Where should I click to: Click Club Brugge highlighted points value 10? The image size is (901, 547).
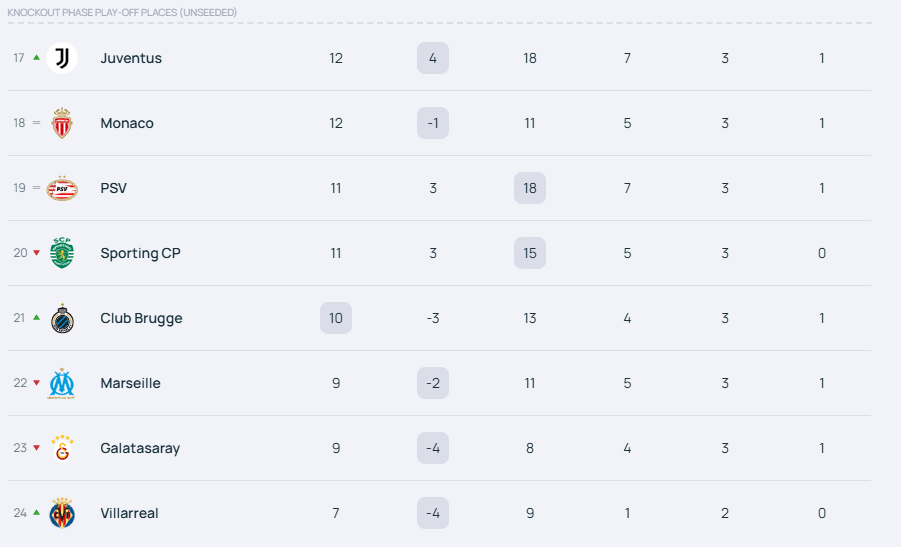[336, 318]
